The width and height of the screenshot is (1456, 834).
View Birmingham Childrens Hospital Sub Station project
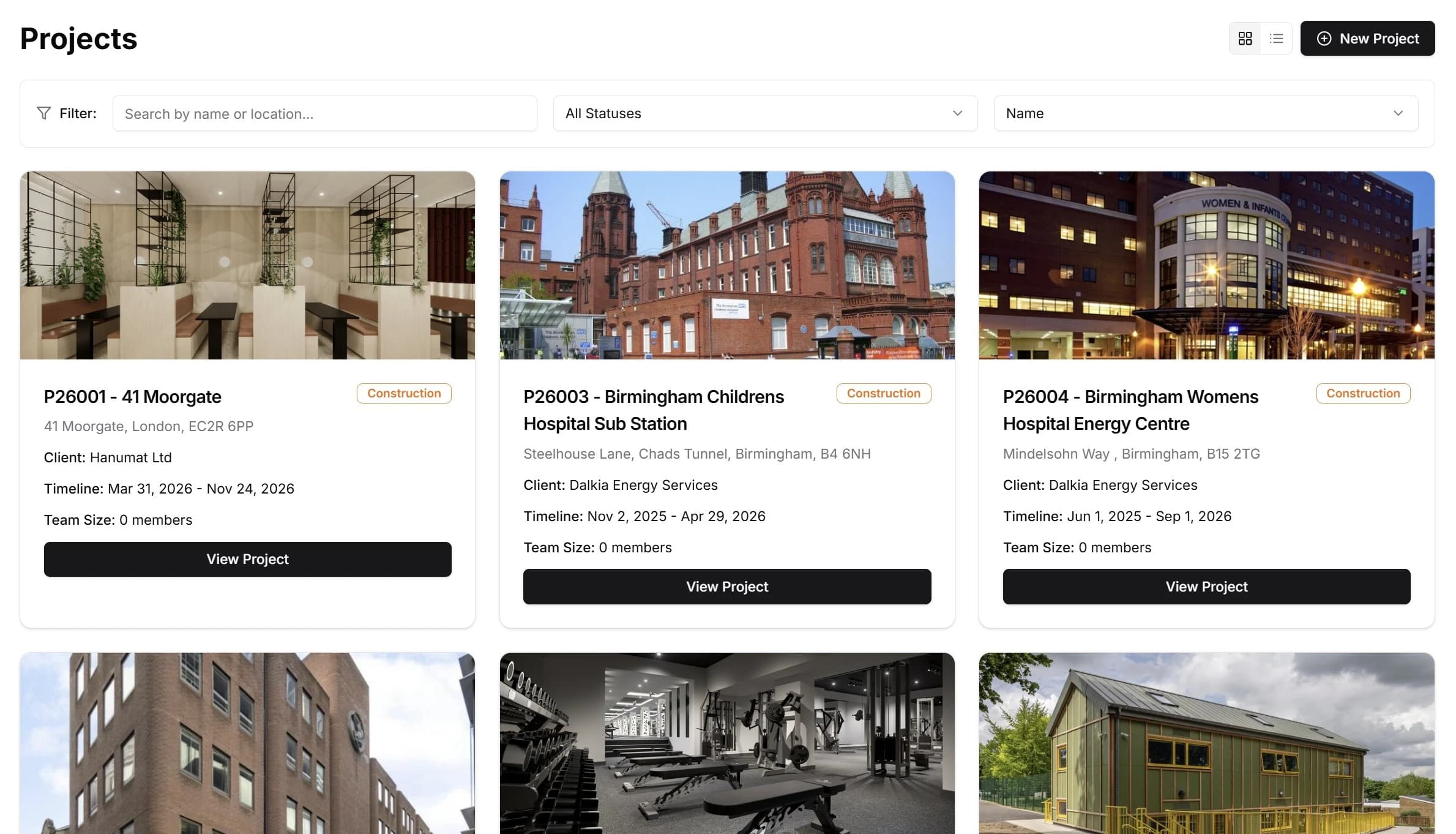tap(726, 586)
